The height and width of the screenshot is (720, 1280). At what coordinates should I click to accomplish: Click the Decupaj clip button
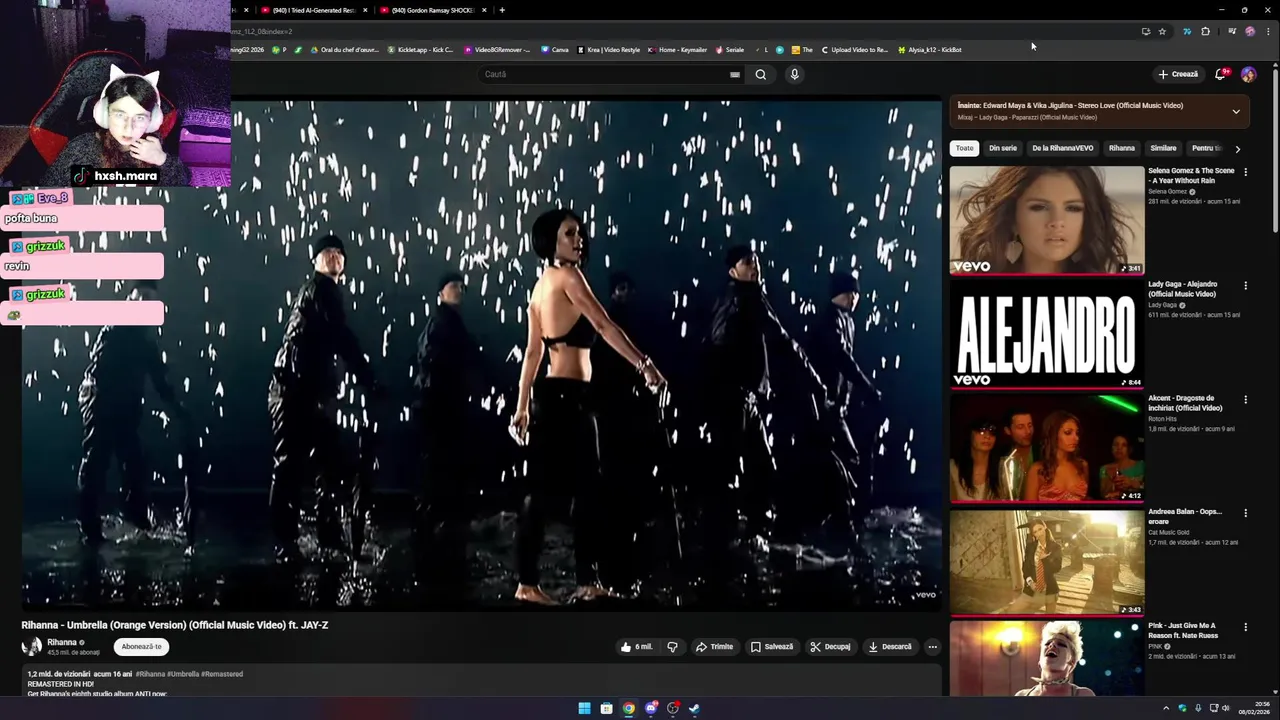830,647
